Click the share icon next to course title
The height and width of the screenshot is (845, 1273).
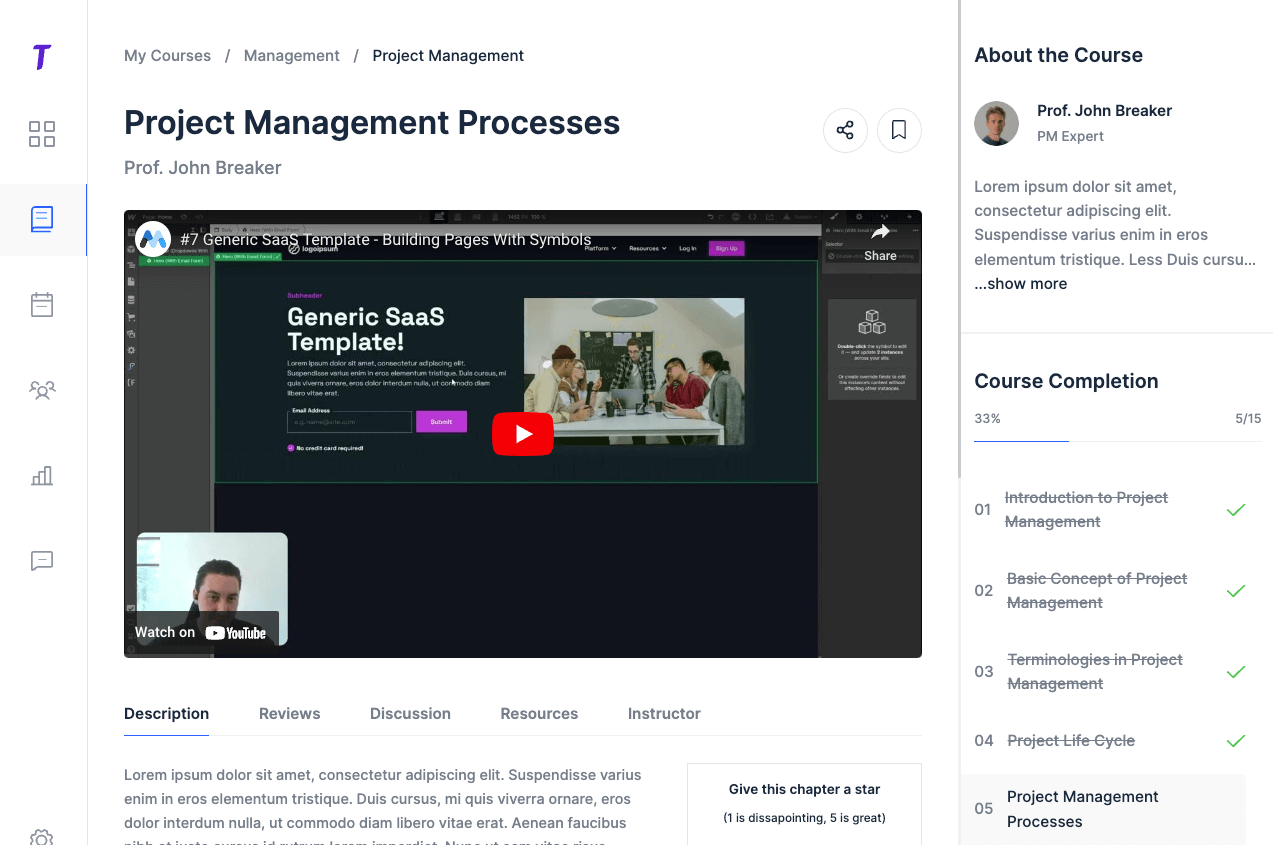(x=845, y=130)
